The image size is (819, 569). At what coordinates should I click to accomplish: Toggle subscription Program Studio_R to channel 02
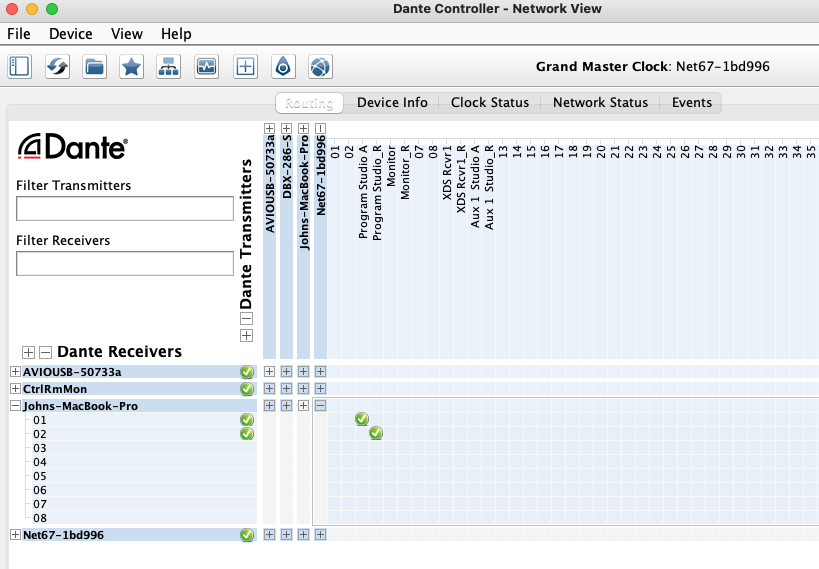[x=376, y=433]
